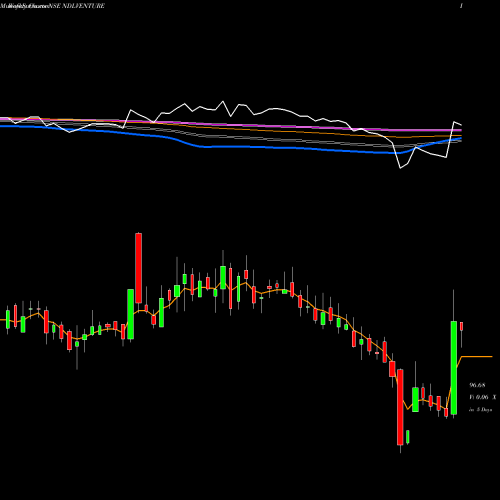This screenshot has height=500, width=500.
Task: Click the small 'I' marker at top right
Action: point(461,6)
